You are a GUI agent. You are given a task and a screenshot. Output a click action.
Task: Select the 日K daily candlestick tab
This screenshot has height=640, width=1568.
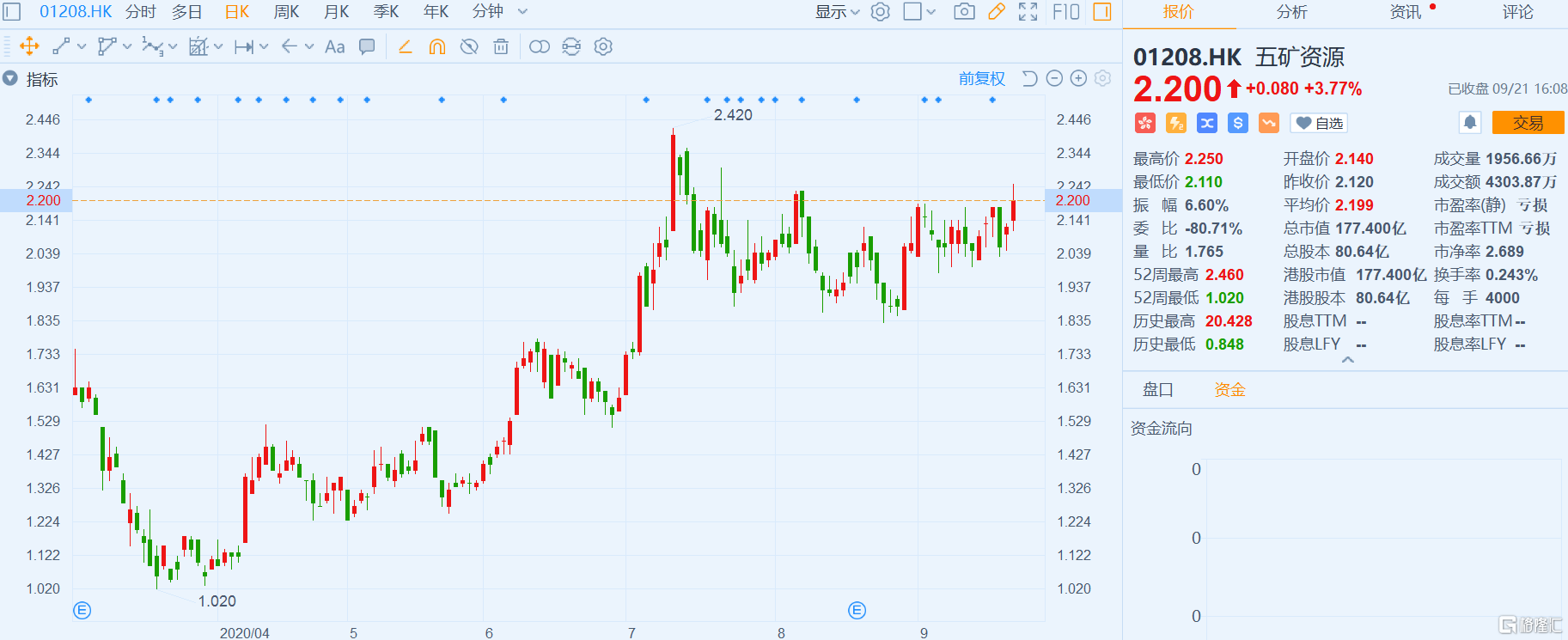tap(236, 12)
